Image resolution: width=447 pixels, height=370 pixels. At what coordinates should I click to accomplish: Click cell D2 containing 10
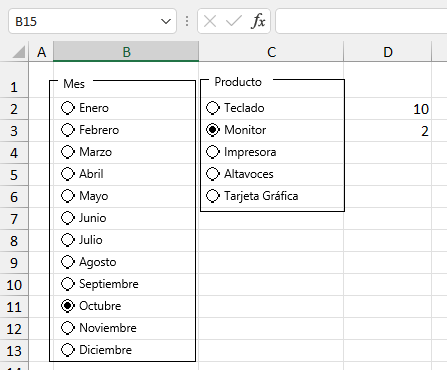tap(388, 109)
